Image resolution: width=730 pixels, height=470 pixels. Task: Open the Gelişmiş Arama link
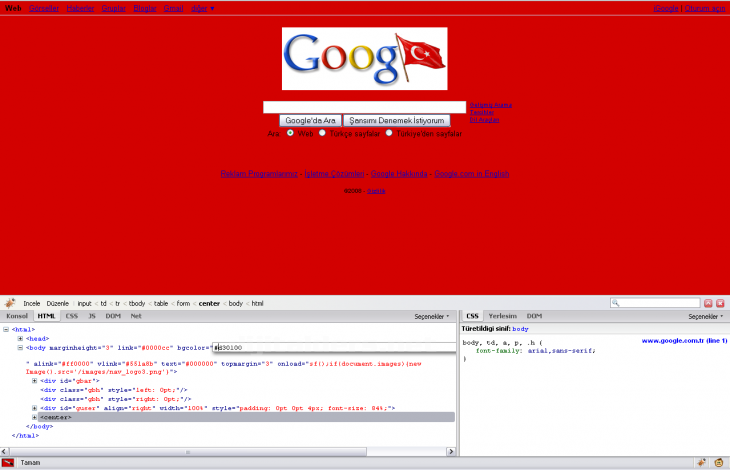(x=491, y=105)
